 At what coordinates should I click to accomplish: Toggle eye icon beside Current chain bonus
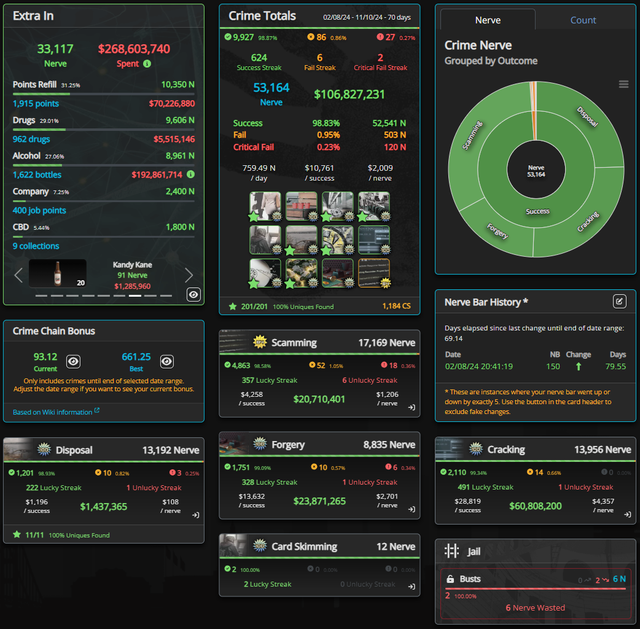pos(73,361)
